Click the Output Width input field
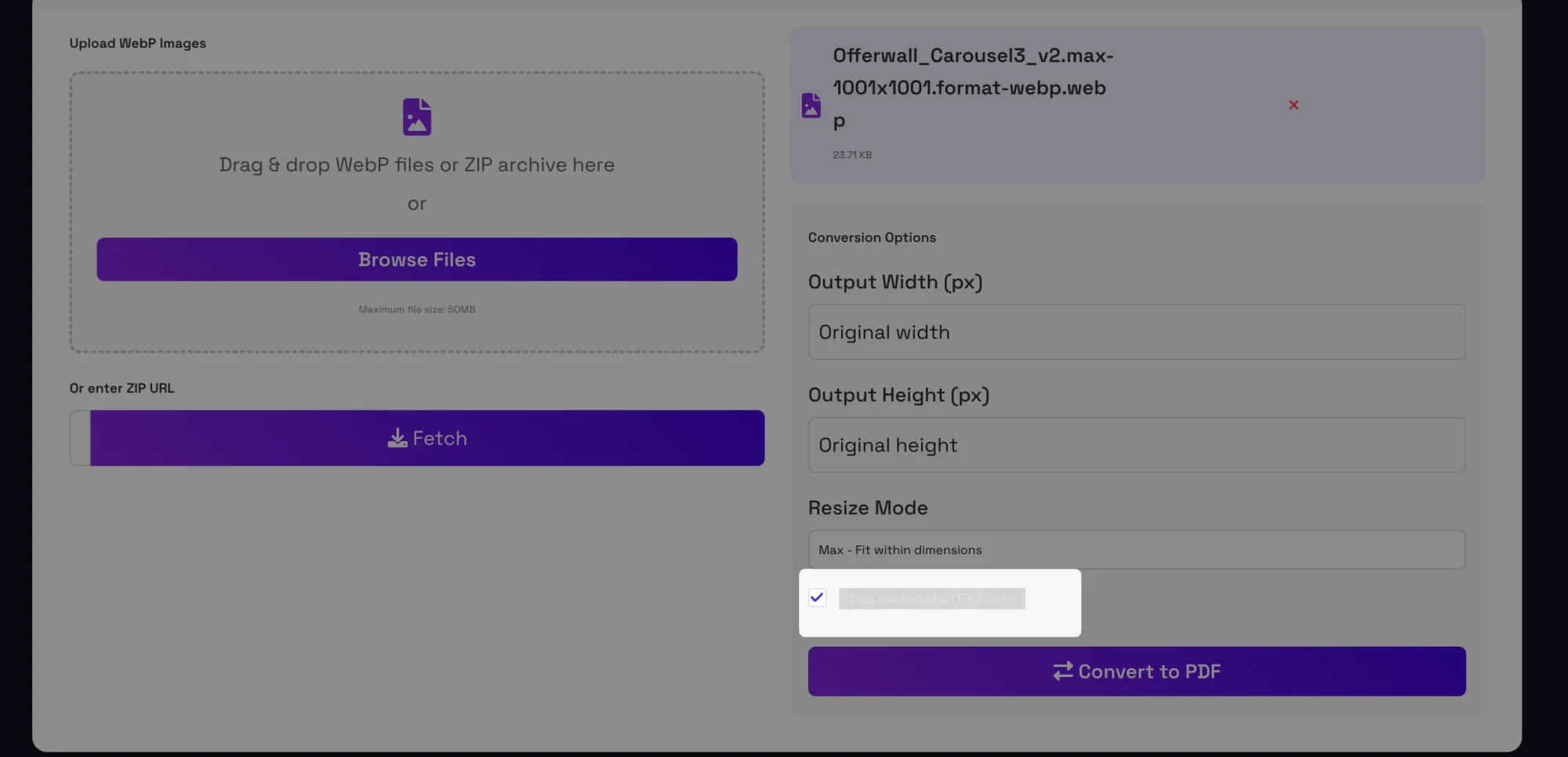The height and width of the screenshot is (757, 1568). [x=1137, y=332]
